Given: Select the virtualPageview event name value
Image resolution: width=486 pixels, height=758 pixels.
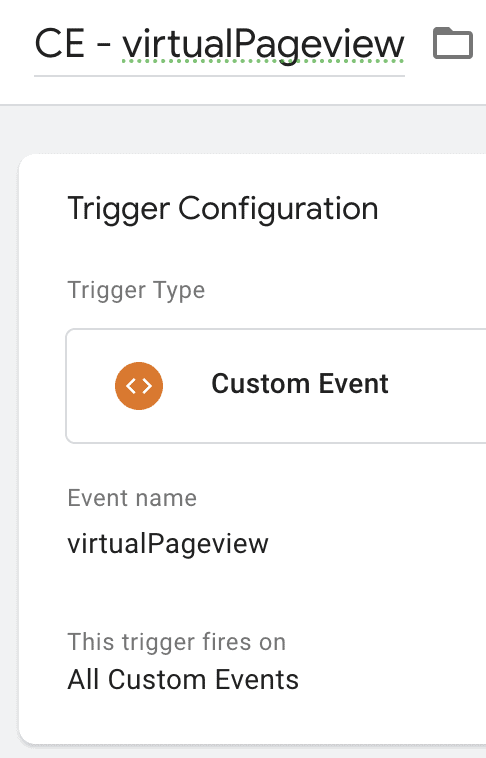Looking at the screenshot, I should click(168, 544).
